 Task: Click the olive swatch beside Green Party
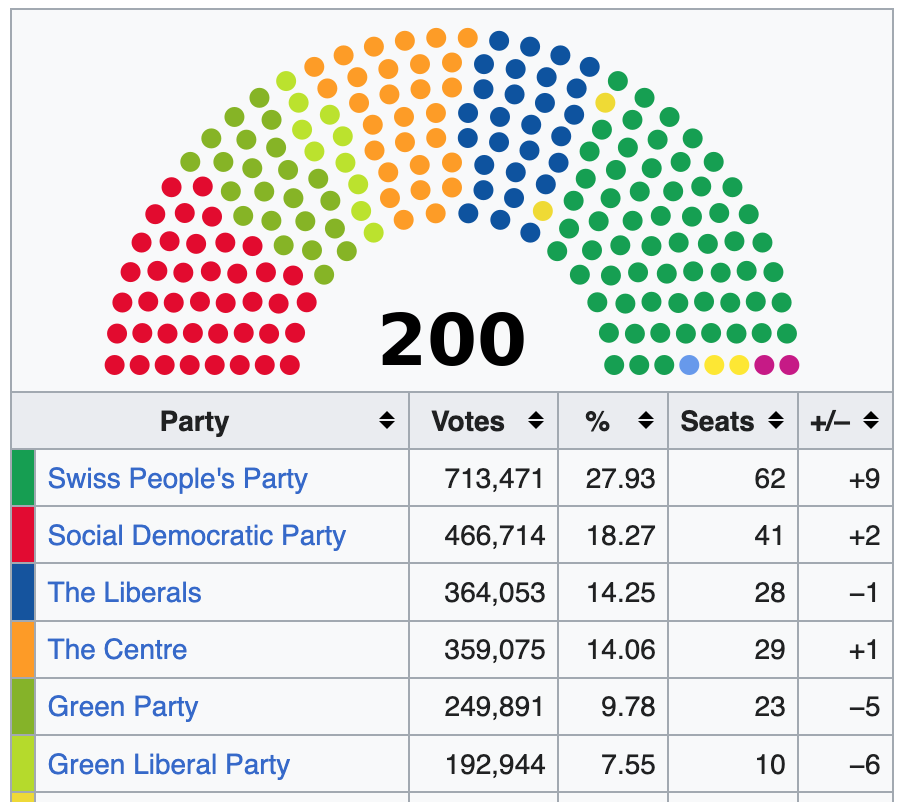click(23, 707)
